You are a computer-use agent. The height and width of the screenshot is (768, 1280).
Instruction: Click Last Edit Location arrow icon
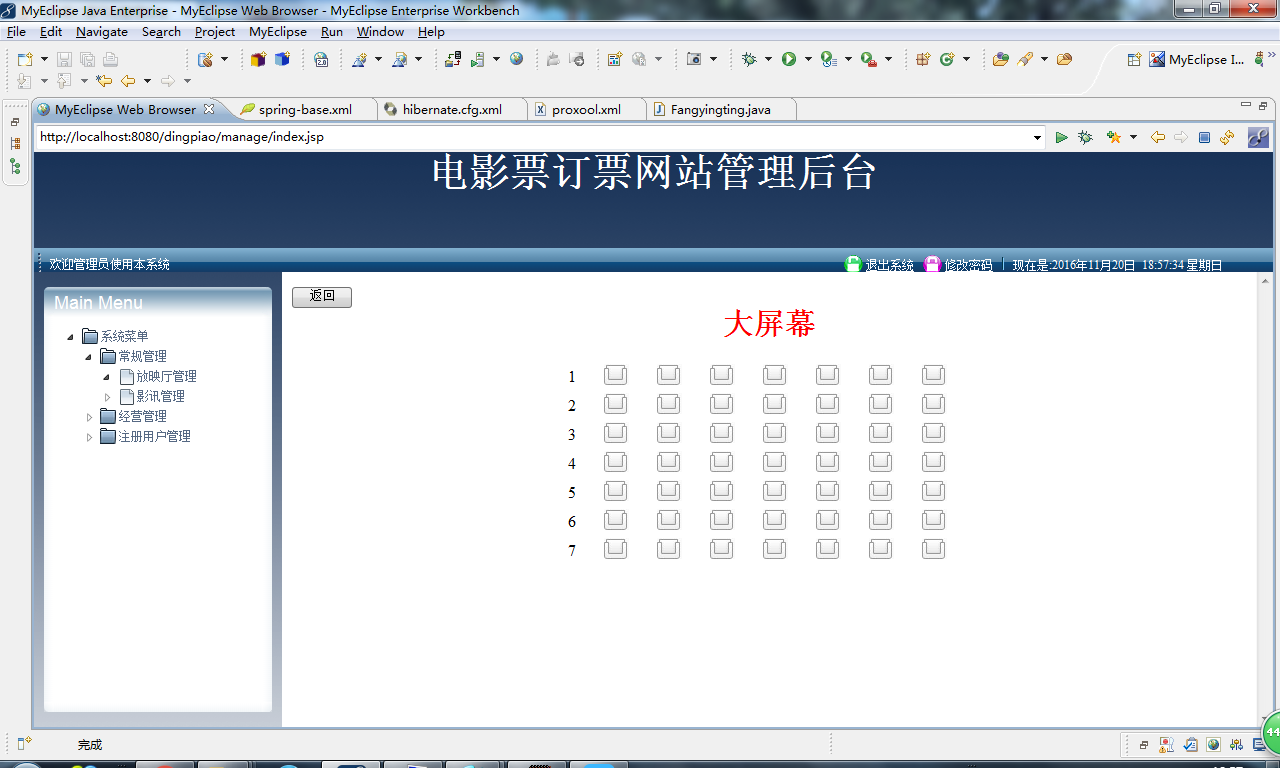coord(103,81)
